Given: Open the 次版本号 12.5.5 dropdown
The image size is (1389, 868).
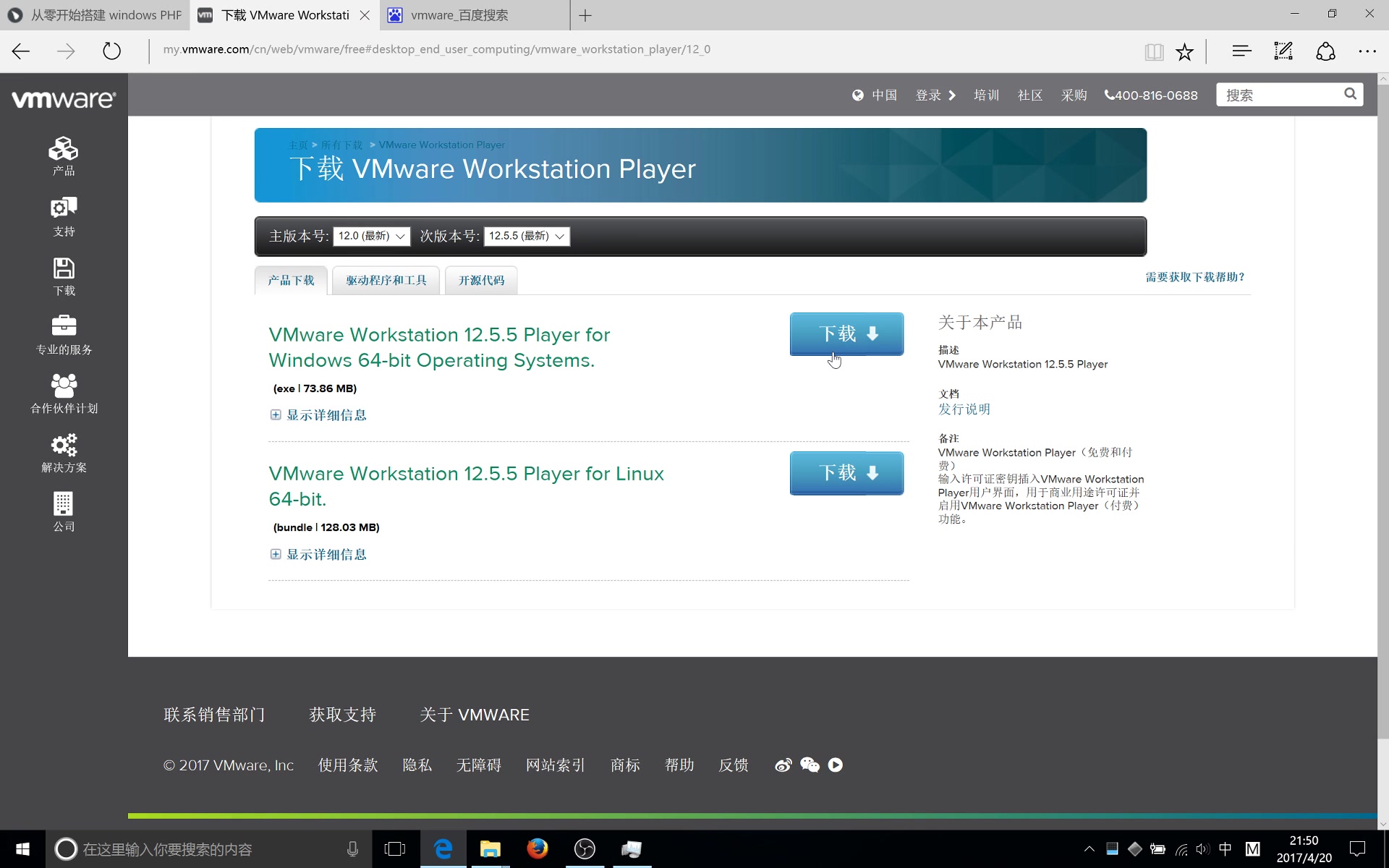Looking at the screenshot, I should coord(526,237).
